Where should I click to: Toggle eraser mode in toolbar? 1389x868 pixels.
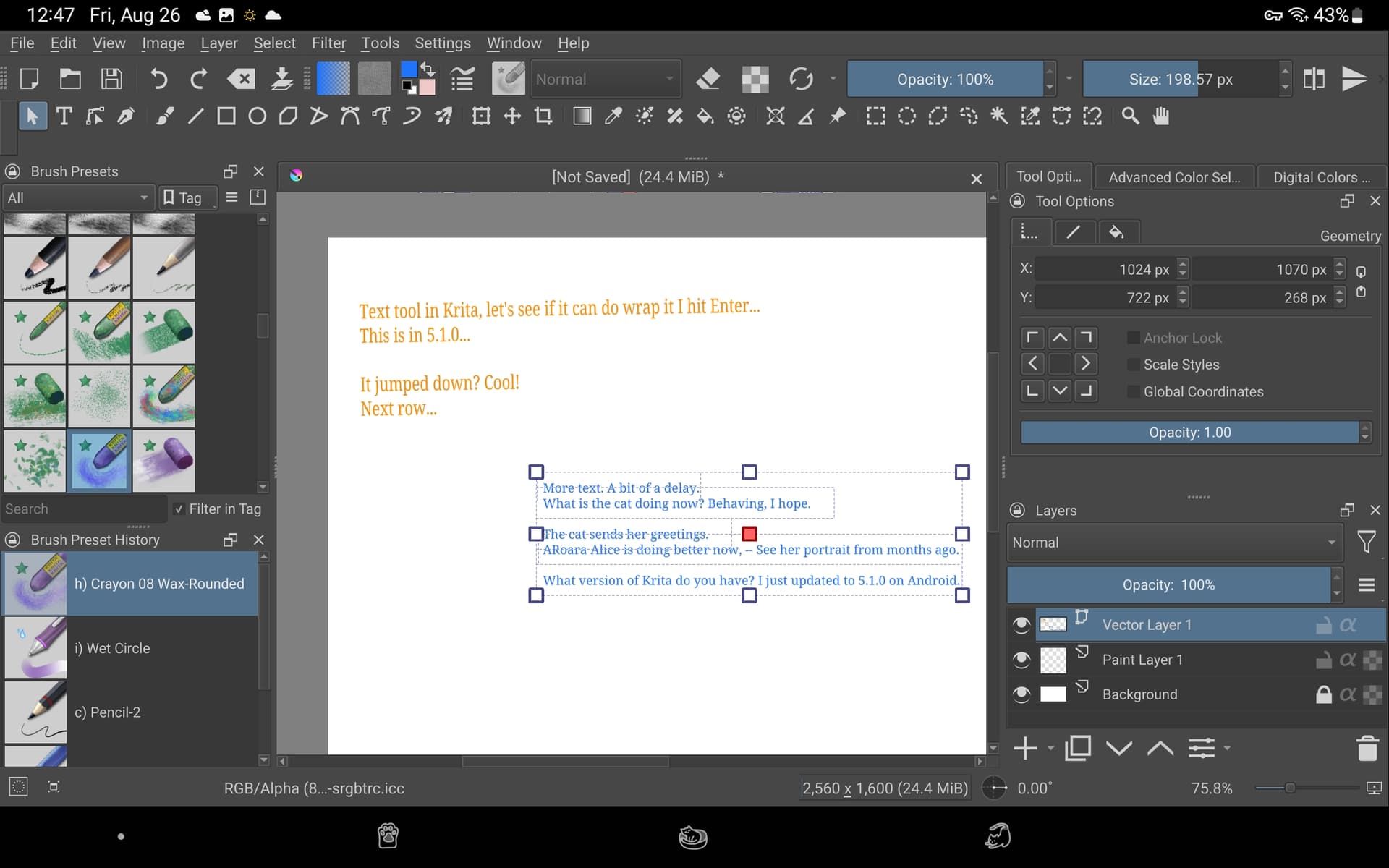708,79
